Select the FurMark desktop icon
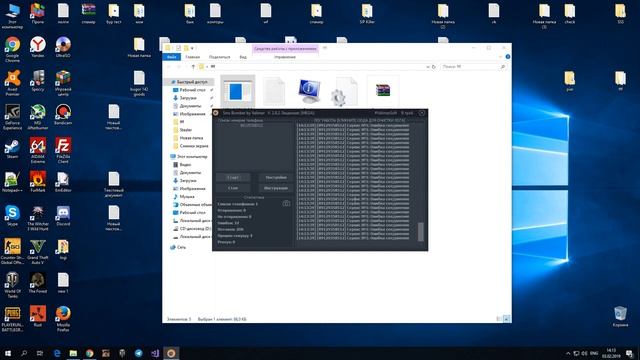This screenshot has height=360, width=640. (38, 182)
